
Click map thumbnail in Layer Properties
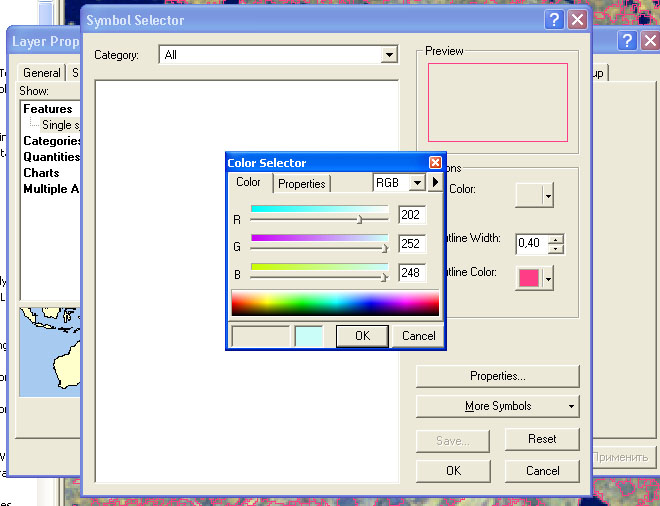pos(50,352)
